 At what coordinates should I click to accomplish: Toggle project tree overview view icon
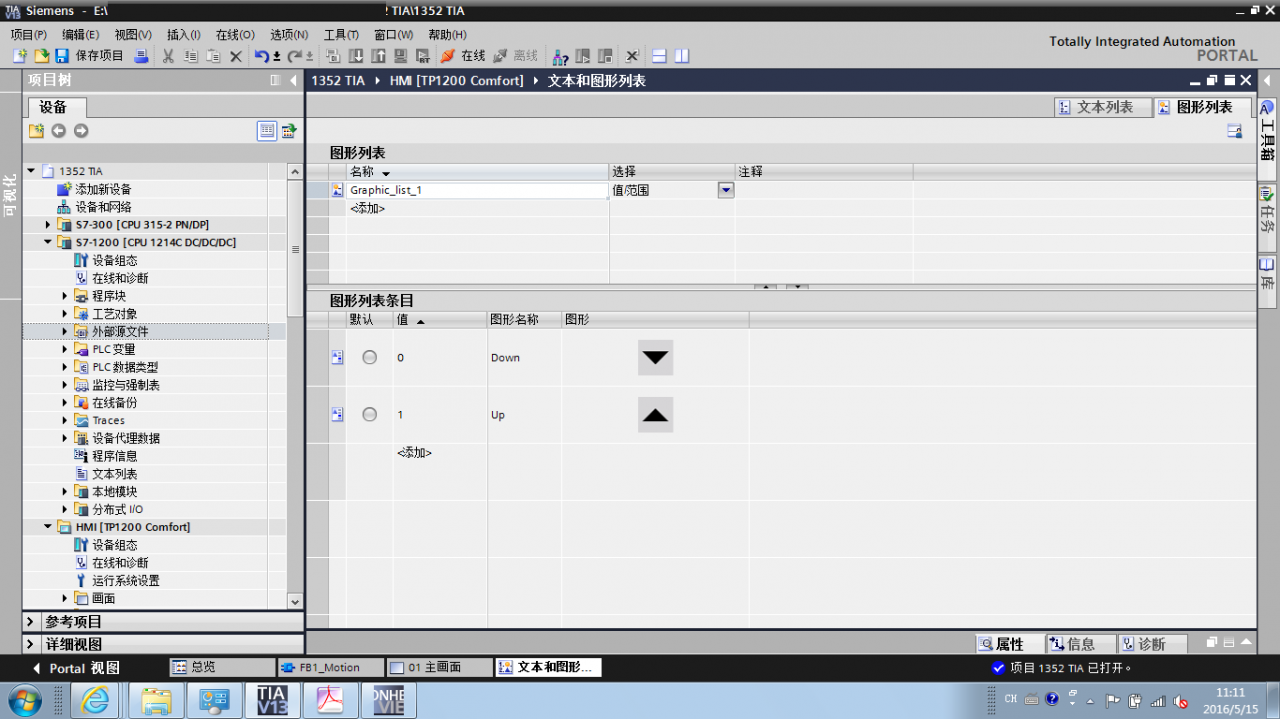(267, 130)
